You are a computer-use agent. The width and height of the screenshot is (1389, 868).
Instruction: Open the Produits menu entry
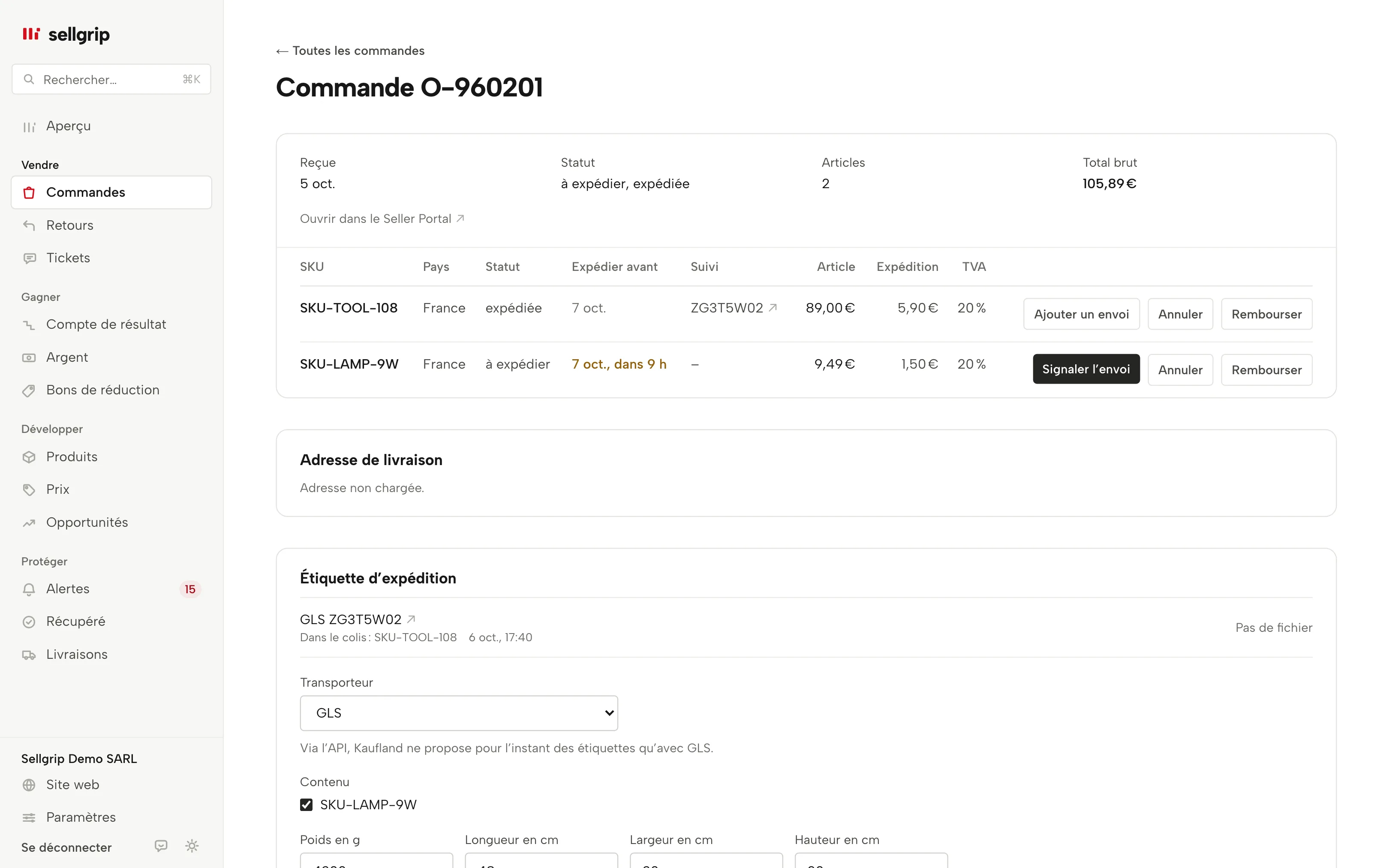tap(111, 457)
